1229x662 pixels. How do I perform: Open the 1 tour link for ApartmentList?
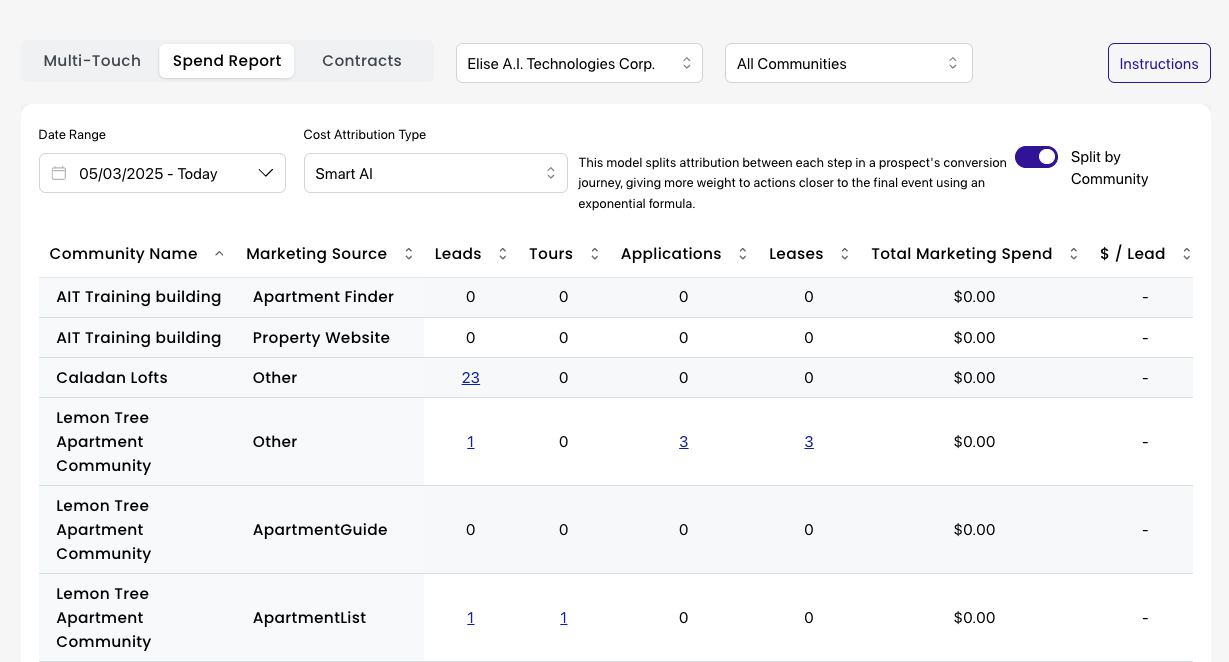pos(564,618)
